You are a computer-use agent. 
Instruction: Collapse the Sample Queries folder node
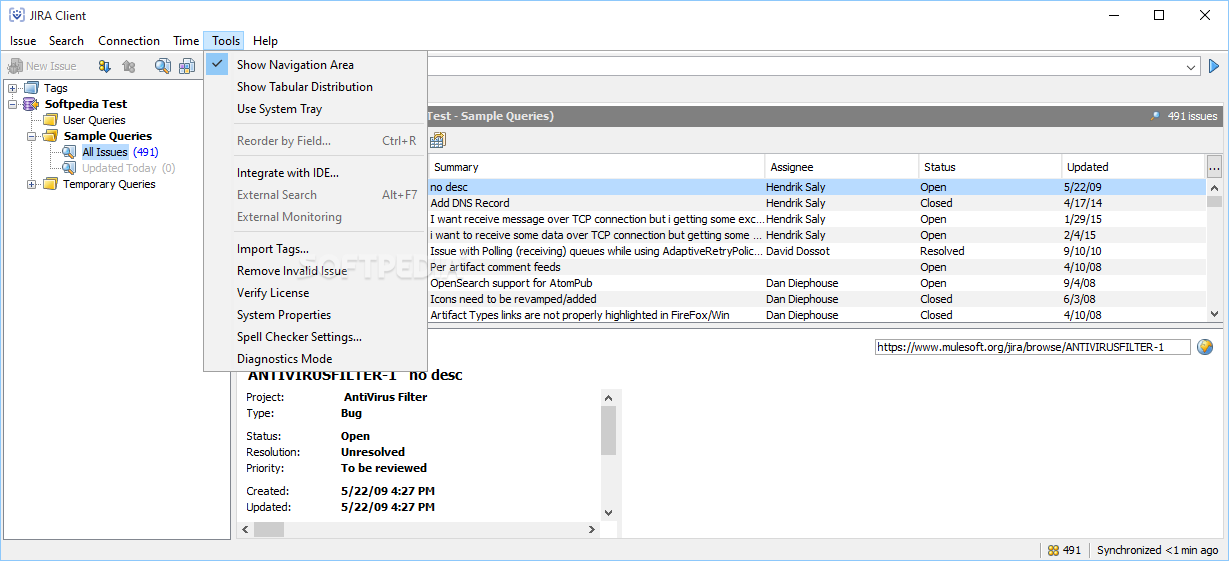point(32,136)
